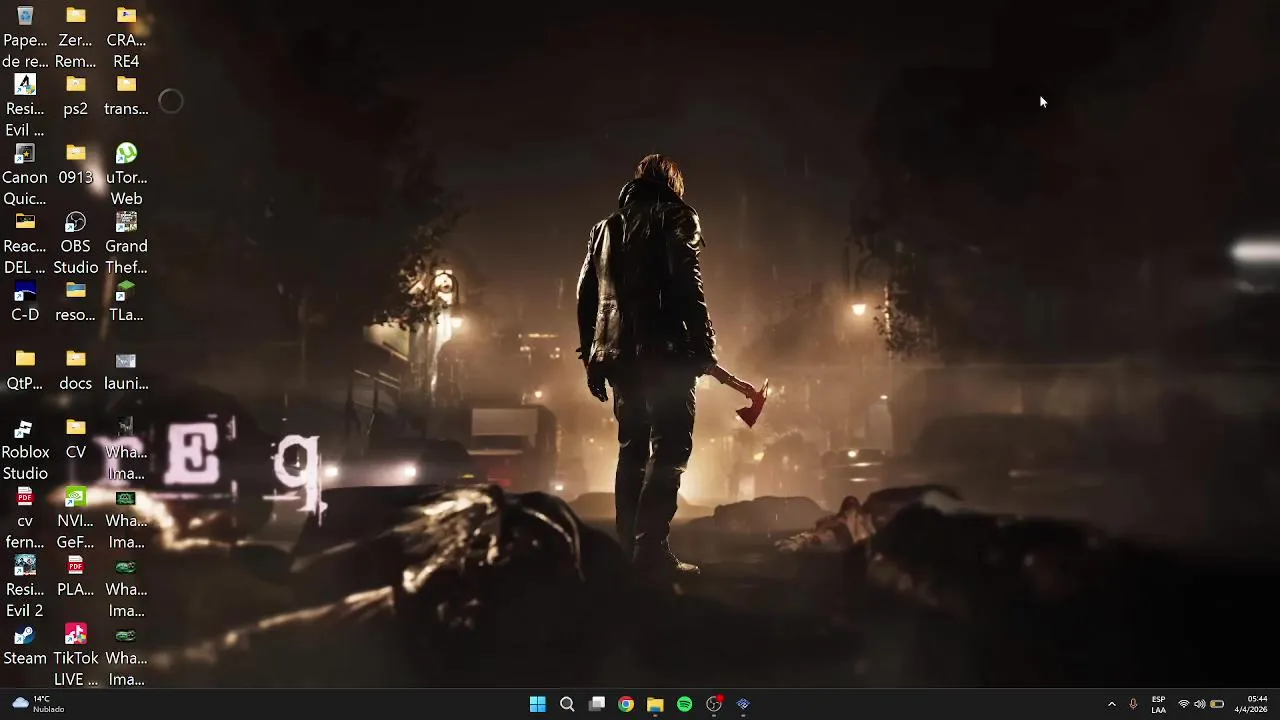Select the PLA... PDF file on desktop
Image resolution: width=1280 pixels, height=720 pixels.
click(x=76, y=578)
